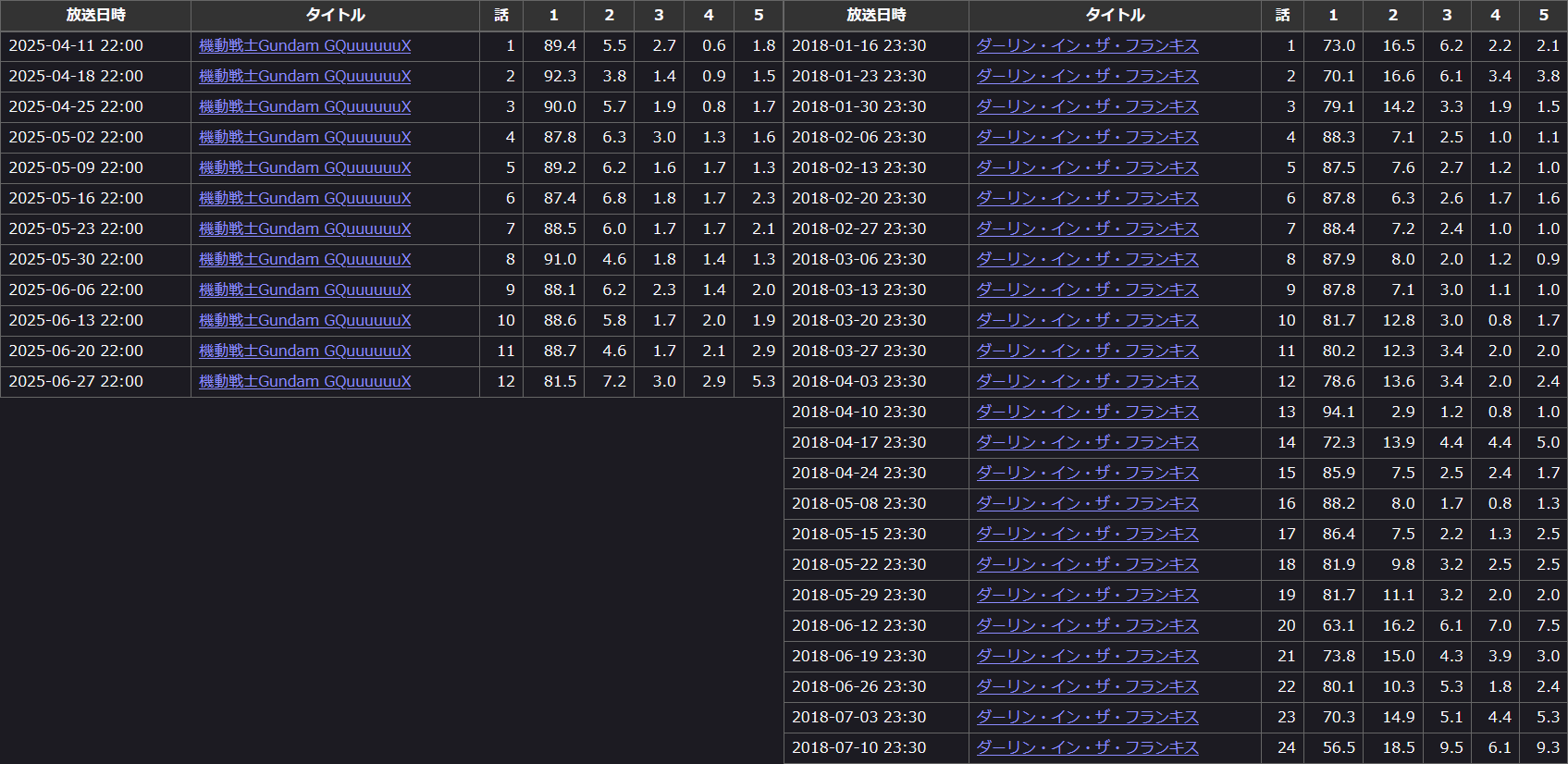Open the ダーリン・イン・ザ・フランキス link dated 2018-03-20
This screenshot has width=1568, height=764.
tap(1087, 320)
